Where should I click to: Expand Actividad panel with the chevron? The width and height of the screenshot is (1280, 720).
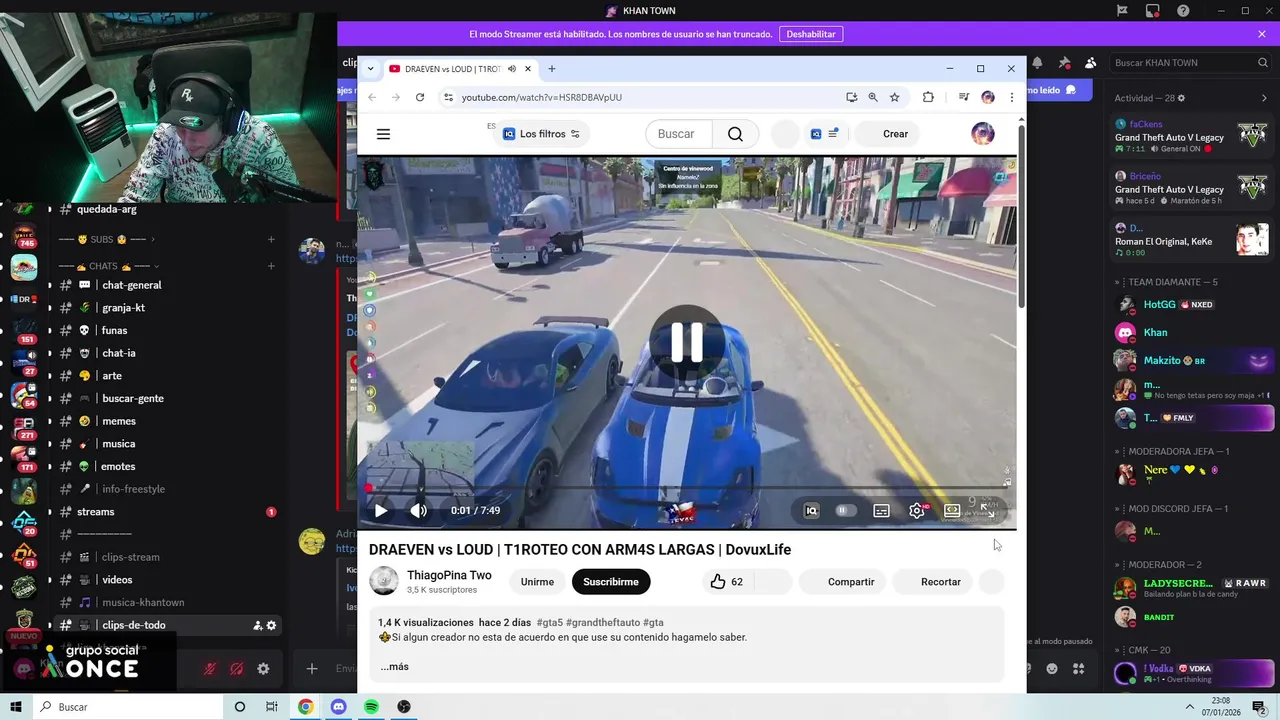click(x=1264, y=98)
